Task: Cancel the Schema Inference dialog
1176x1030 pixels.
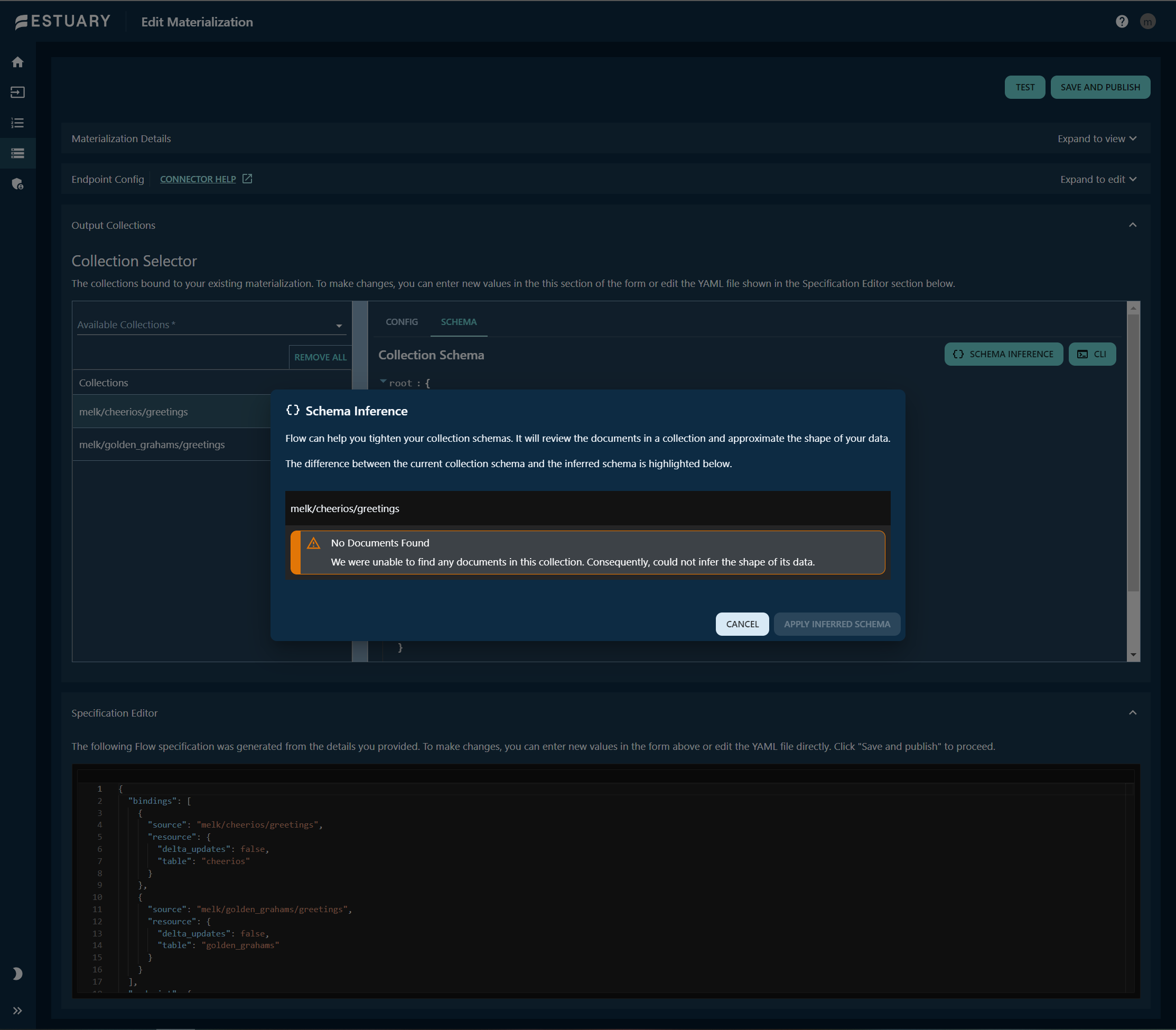Action: click(x=742, y=624)
